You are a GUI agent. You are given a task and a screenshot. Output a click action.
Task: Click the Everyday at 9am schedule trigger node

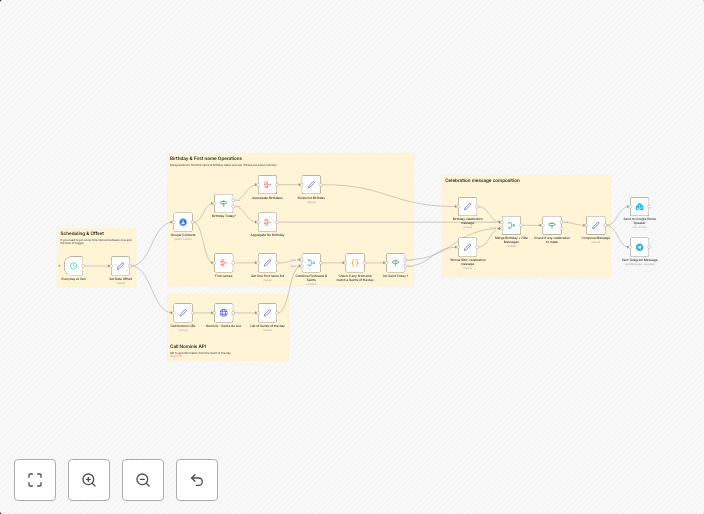73,267
